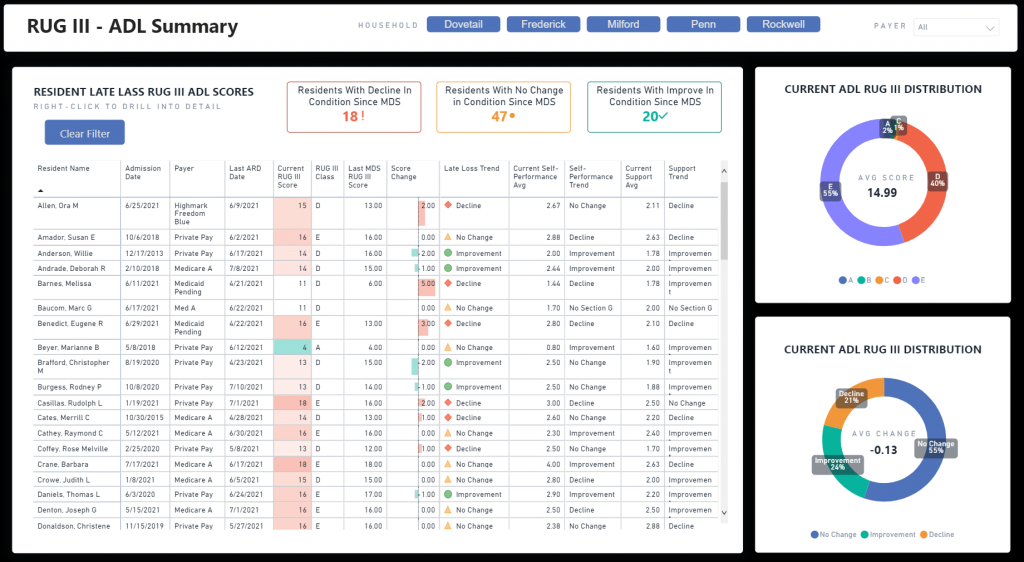Sort table by Resident Name column

63,168
